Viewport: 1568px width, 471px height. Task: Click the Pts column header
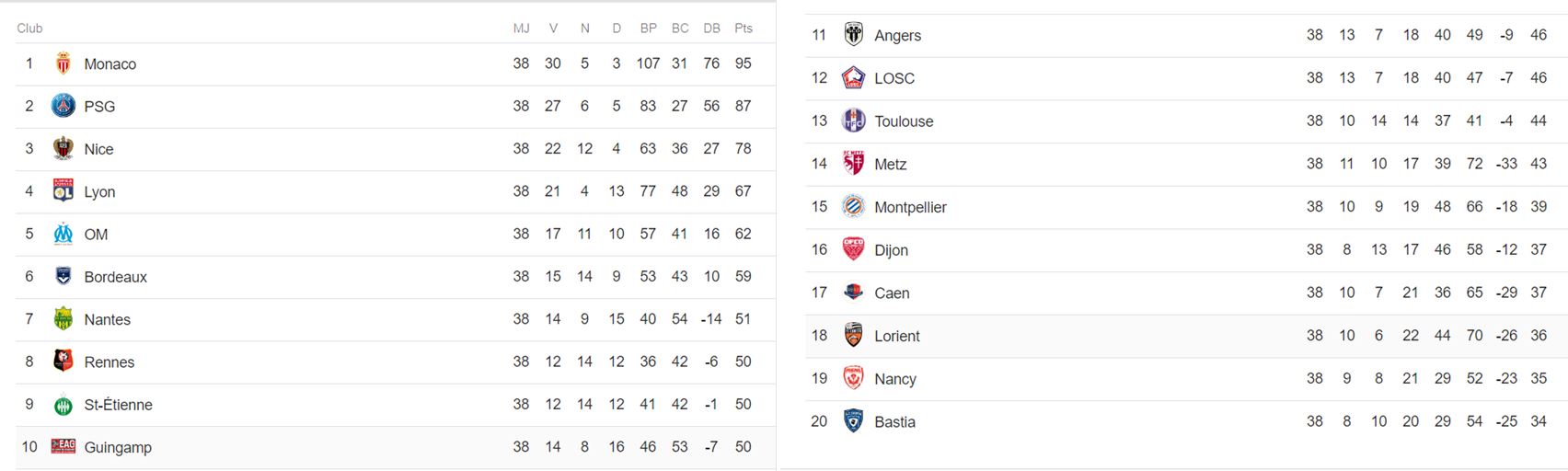coord(744,29)
